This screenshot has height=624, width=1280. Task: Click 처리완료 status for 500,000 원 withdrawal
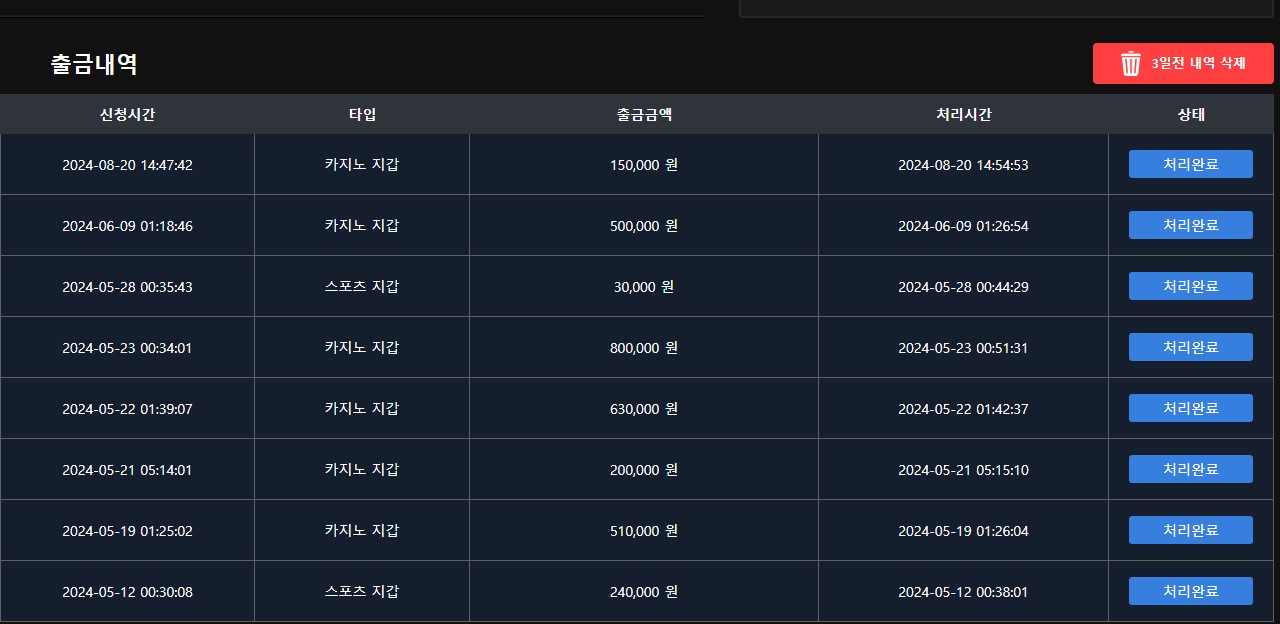click(x=1190, y=225)
